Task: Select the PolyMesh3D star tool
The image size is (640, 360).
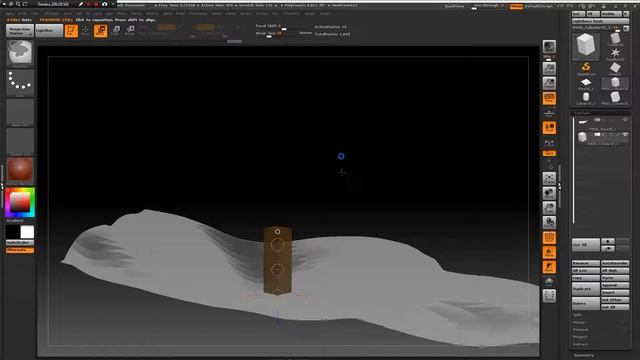Action: pyautogui.click(x=615, y=53)
